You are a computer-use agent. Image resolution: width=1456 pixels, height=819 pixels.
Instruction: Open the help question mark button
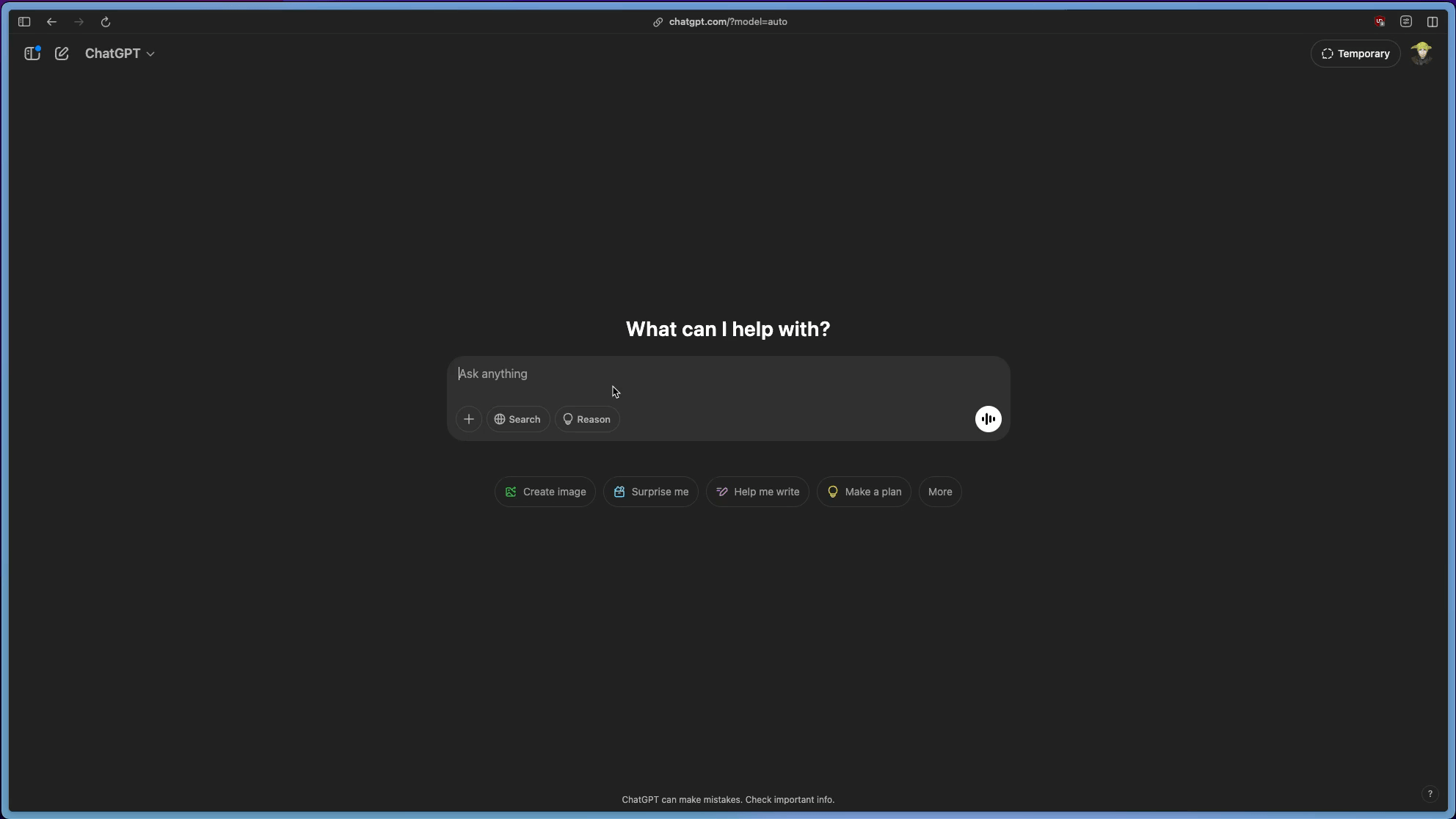[x=1430, y=794]
